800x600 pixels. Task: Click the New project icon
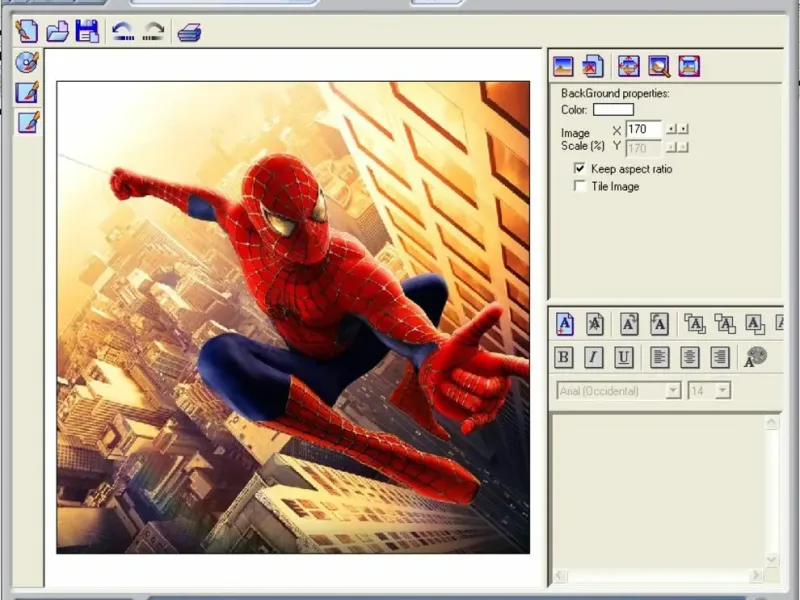(x=26, y=31)
